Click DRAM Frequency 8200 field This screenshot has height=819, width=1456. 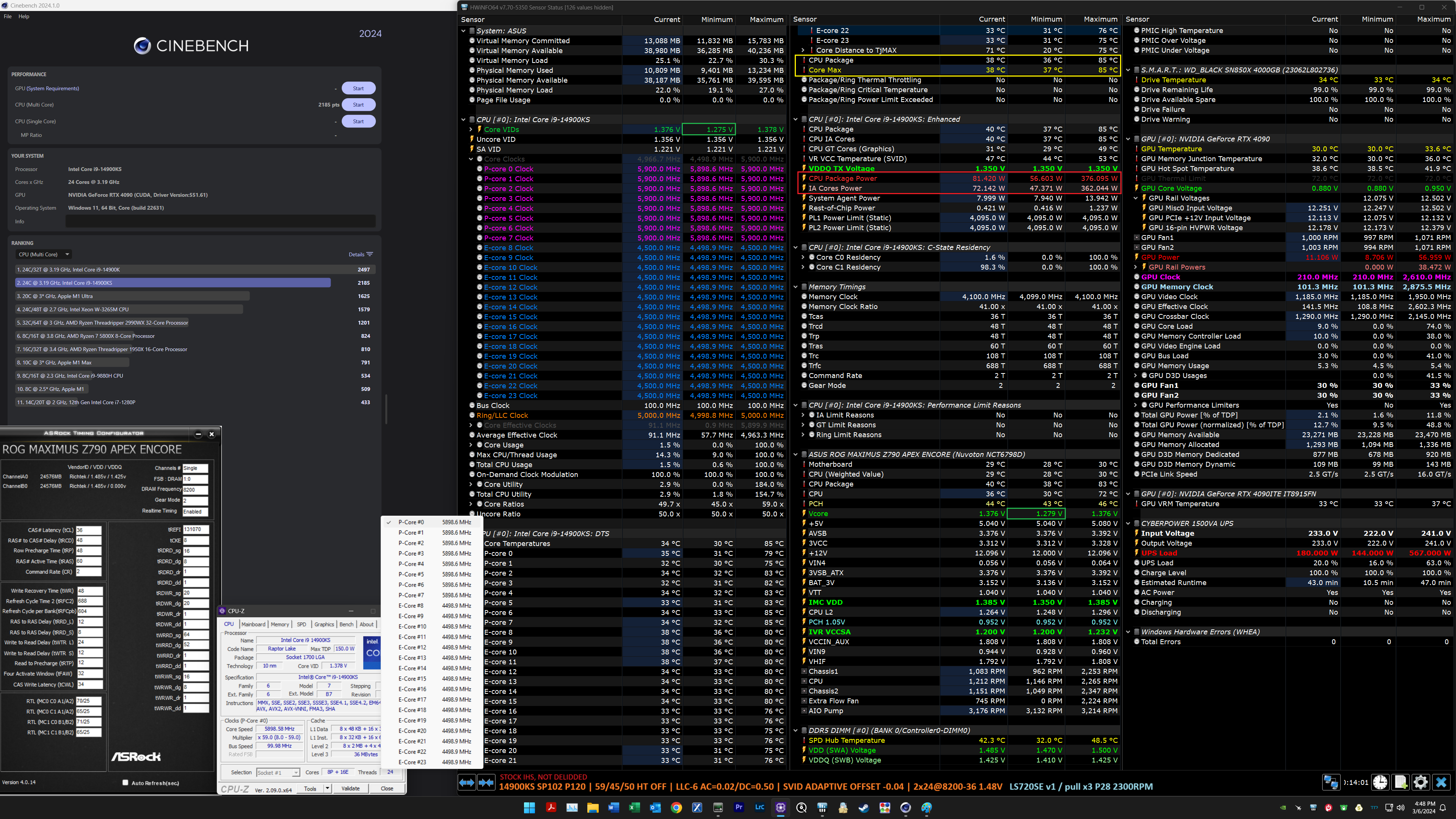click(x=196, y=490)
